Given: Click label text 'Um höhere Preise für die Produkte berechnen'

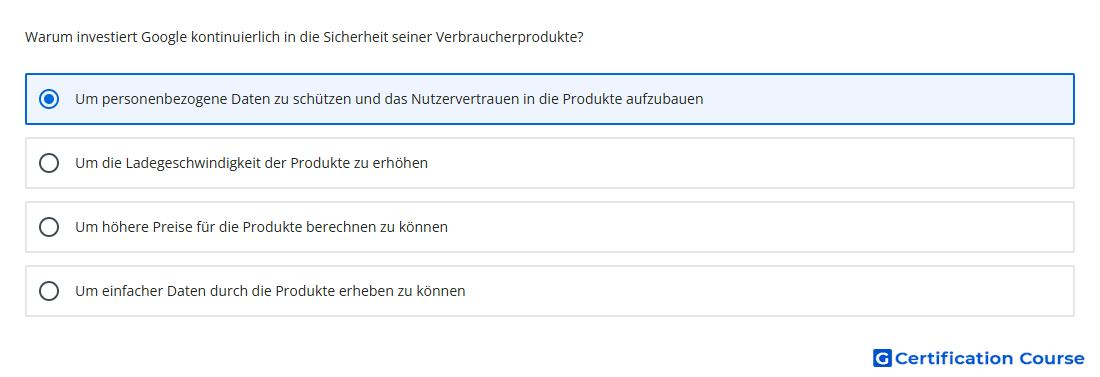Looking at the screenshot, I should (239, 227).
